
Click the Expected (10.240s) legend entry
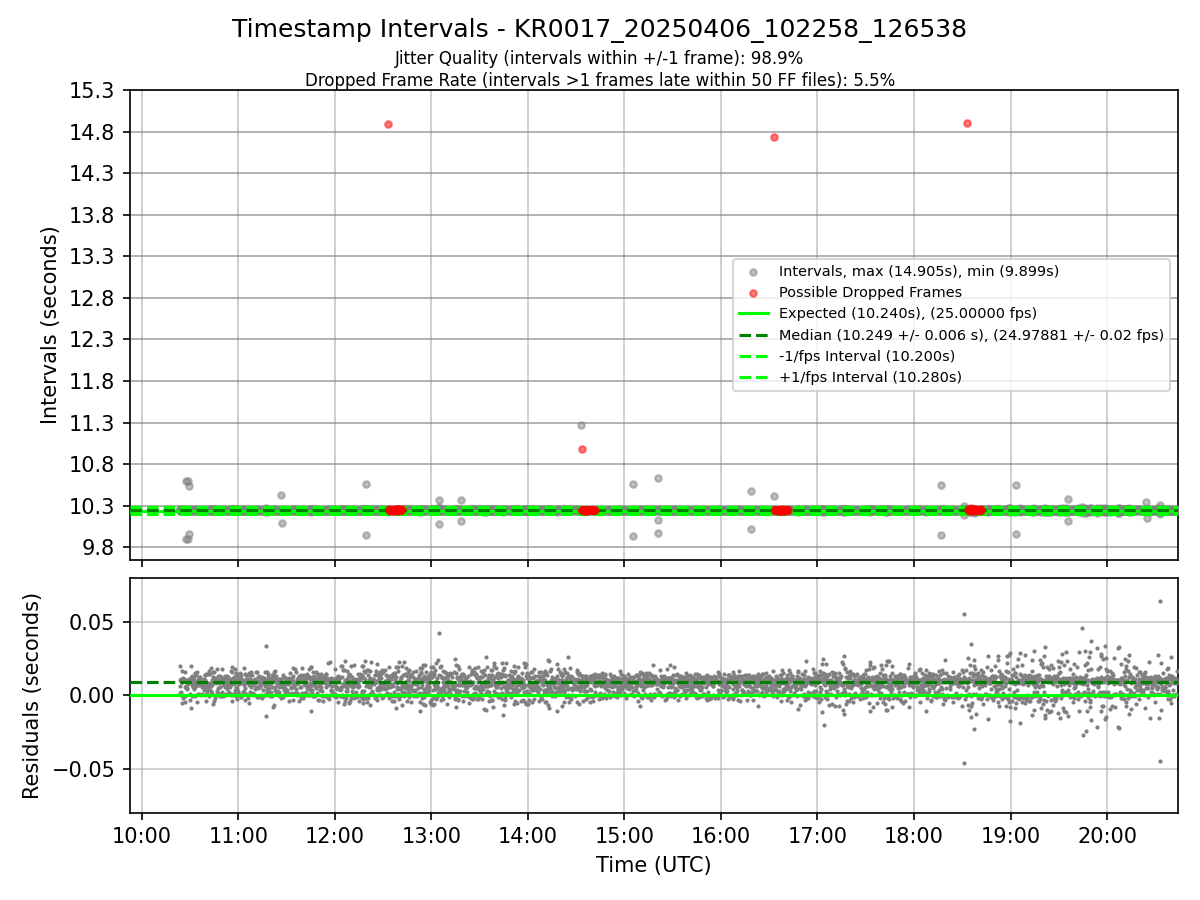(x=907, y=313)
